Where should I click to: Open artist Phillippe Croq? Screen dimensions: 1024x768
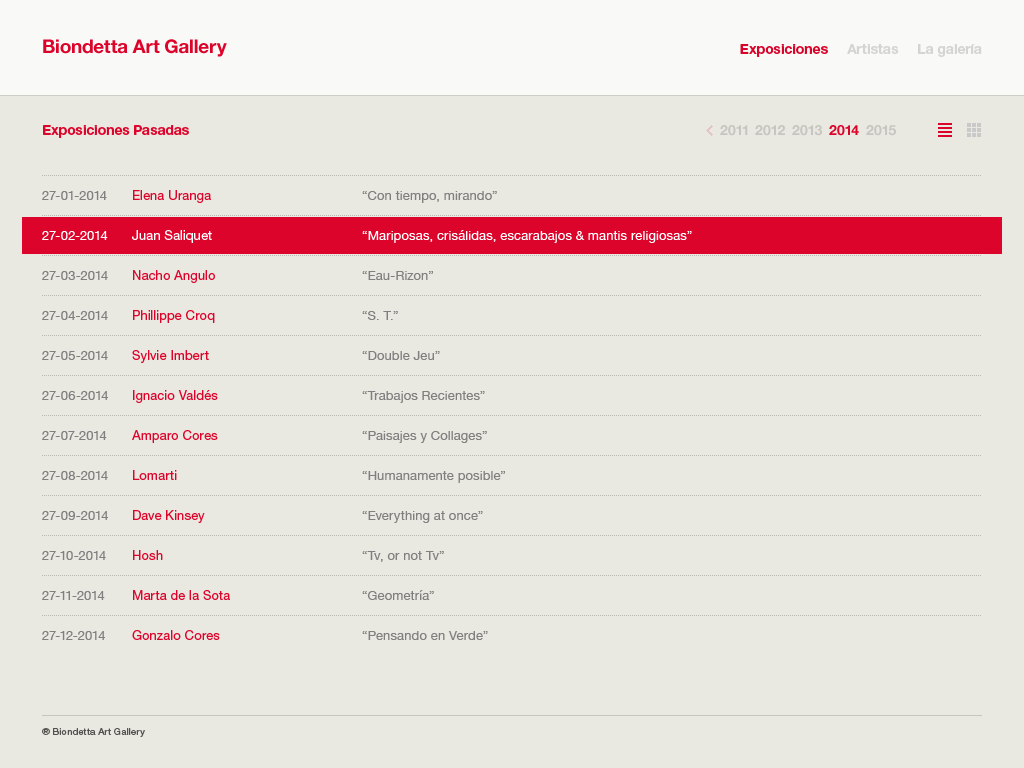click(x=173, y=316)
